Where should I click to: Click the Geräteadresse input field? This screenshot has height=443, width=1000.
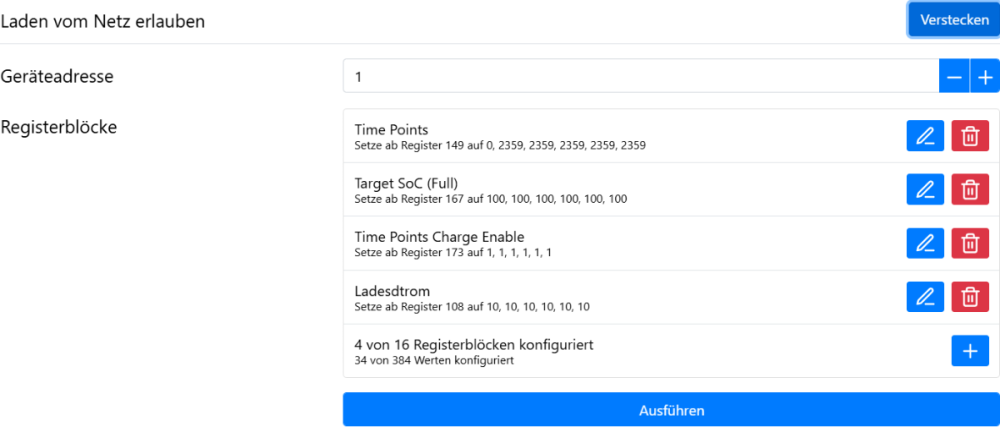[x=640, y=77]
